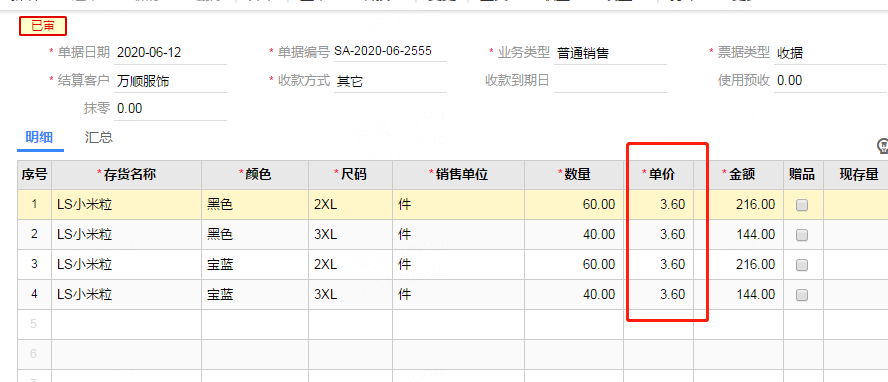888x382 pixels.
Task: Click size 2XL in row 3
Action: tap(351, 264)
